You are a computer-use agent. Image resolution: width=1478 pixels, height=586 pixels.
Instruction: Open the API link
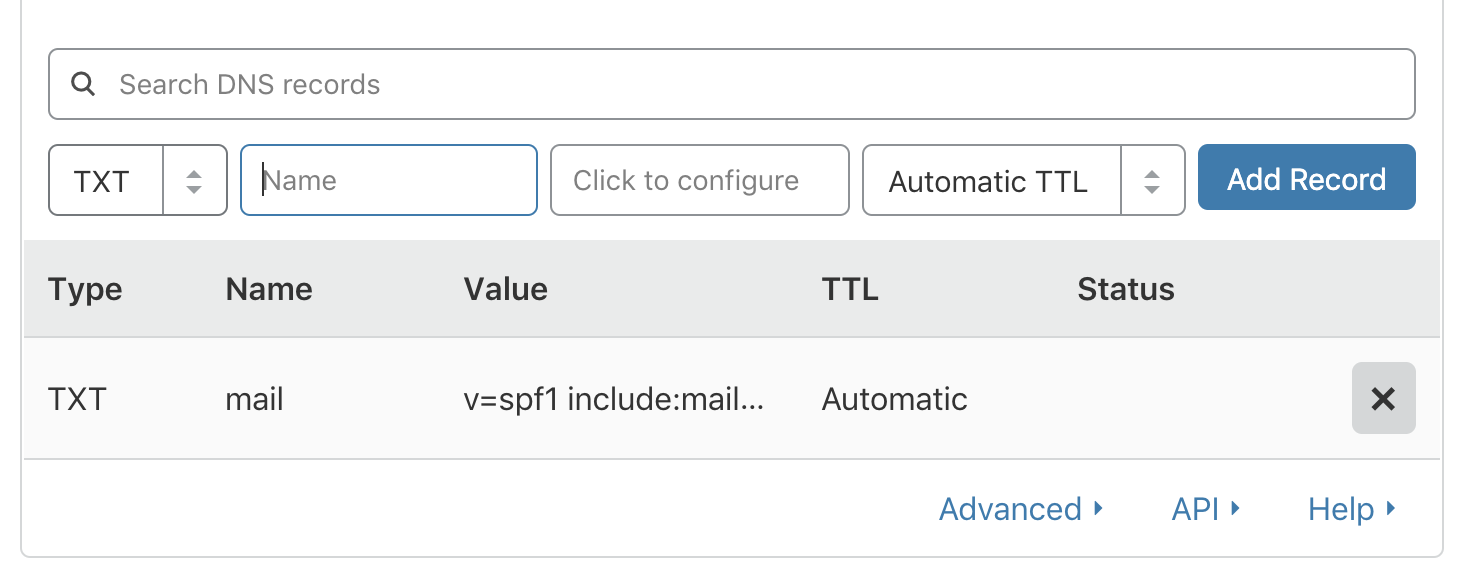[1204, 509]
